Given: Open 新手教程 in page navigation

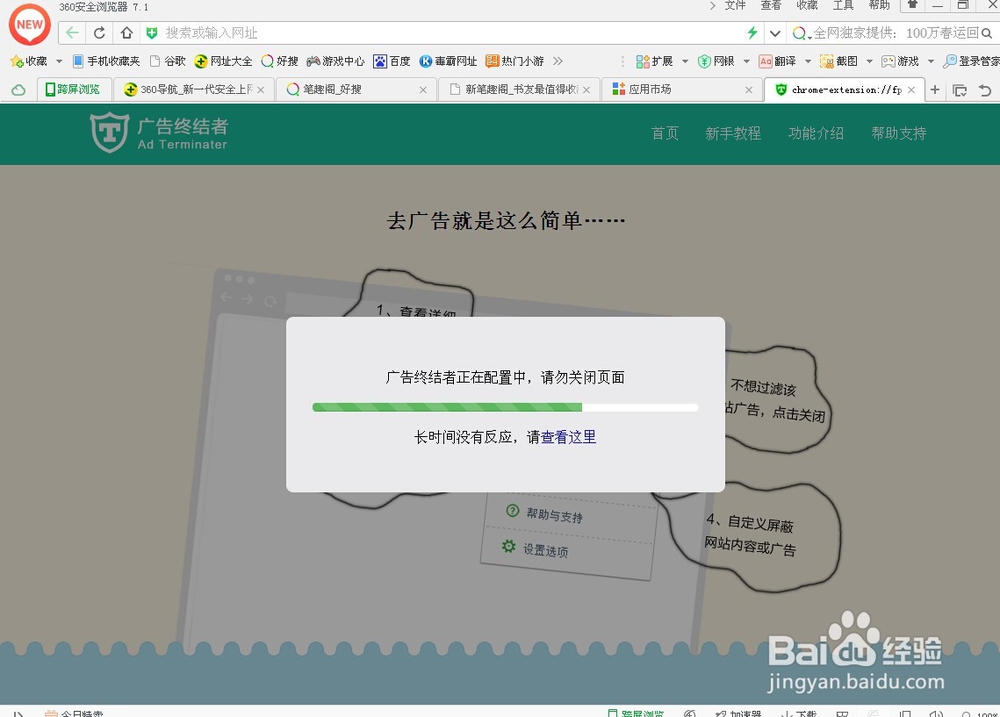Looking at the screenshot, I should [x=733, y=133].
